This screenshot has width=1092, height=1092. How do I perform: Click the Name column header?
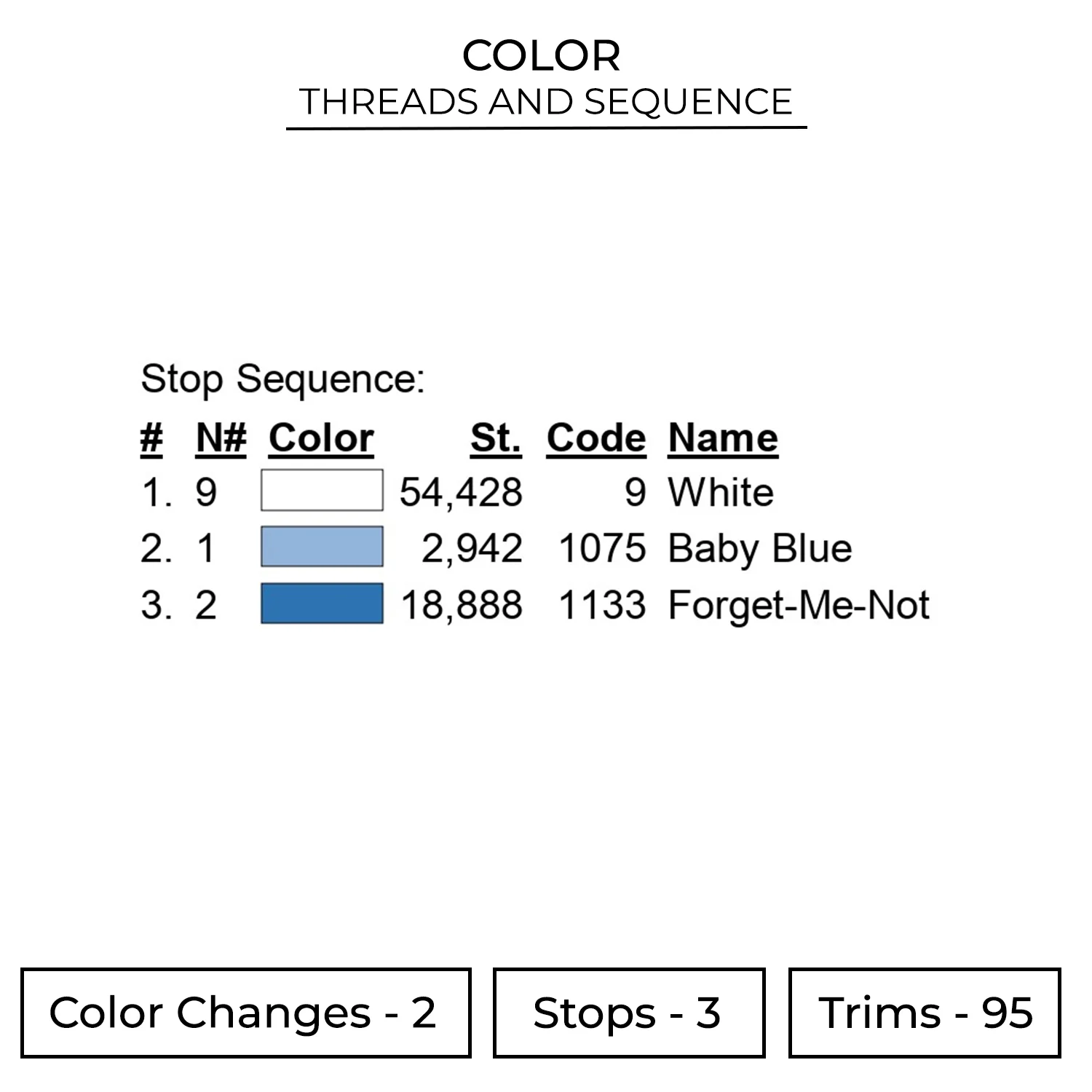(723, 438)
